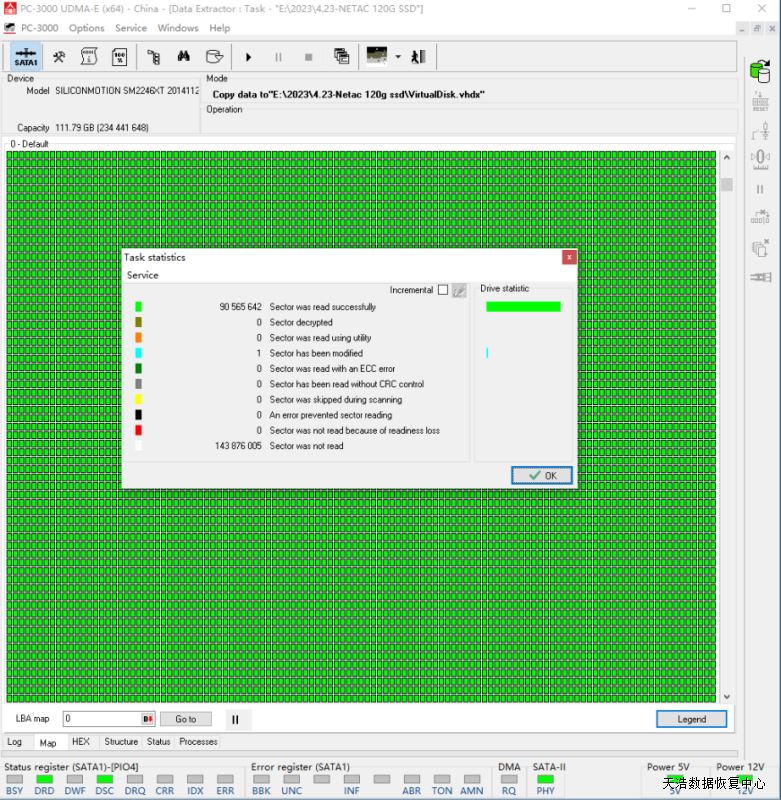Click the green successfully-read sector color swatch
781x800 pixels.
point(139,307)
